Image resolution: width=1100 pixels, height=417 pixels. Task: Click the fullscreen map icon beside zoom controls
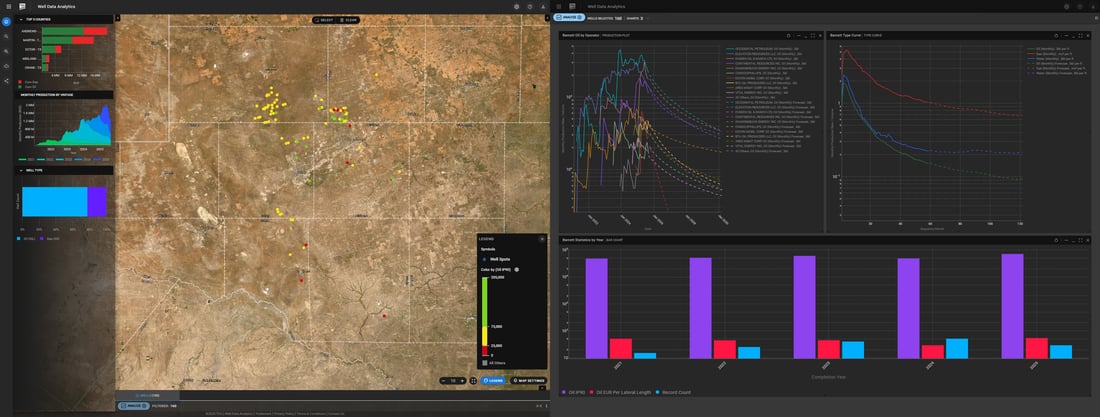click(x=473, y=381)
